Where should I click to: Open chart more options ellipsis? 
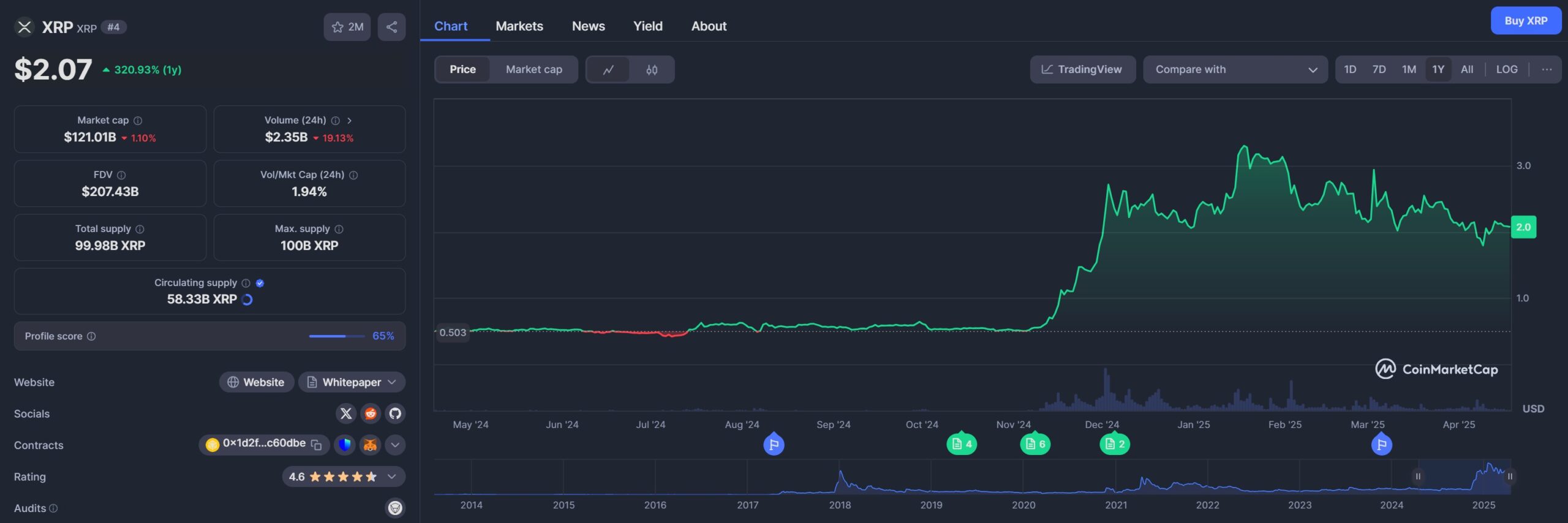(1546, 70)
